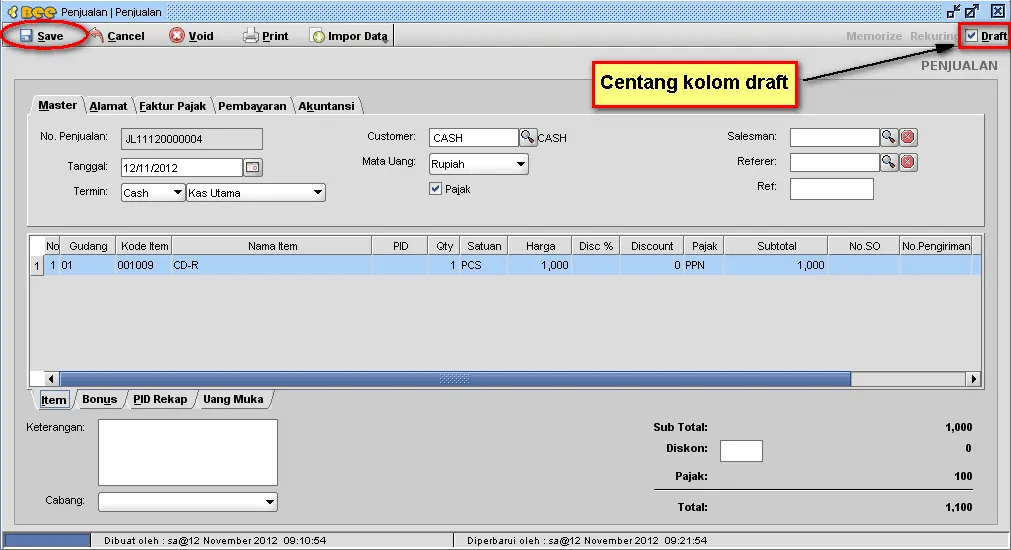Screen dimensions: 1011x550
Task: Click the detach window icon
Action: (x=954, y=11)
